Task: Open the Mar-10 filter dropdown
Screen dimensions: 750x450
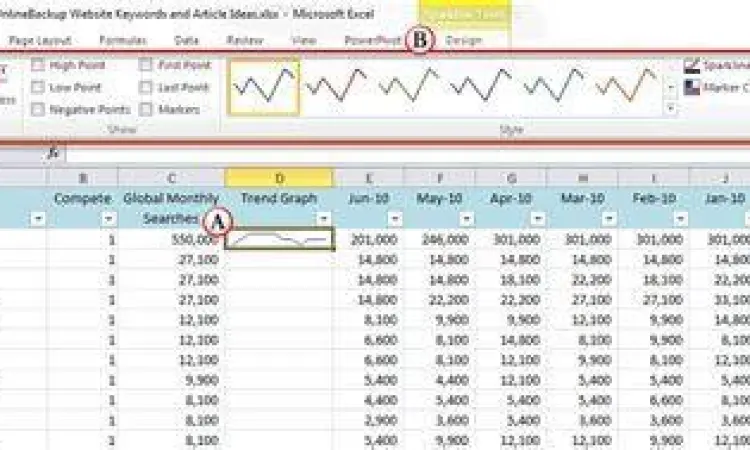Action: click(x=609, y=219)
